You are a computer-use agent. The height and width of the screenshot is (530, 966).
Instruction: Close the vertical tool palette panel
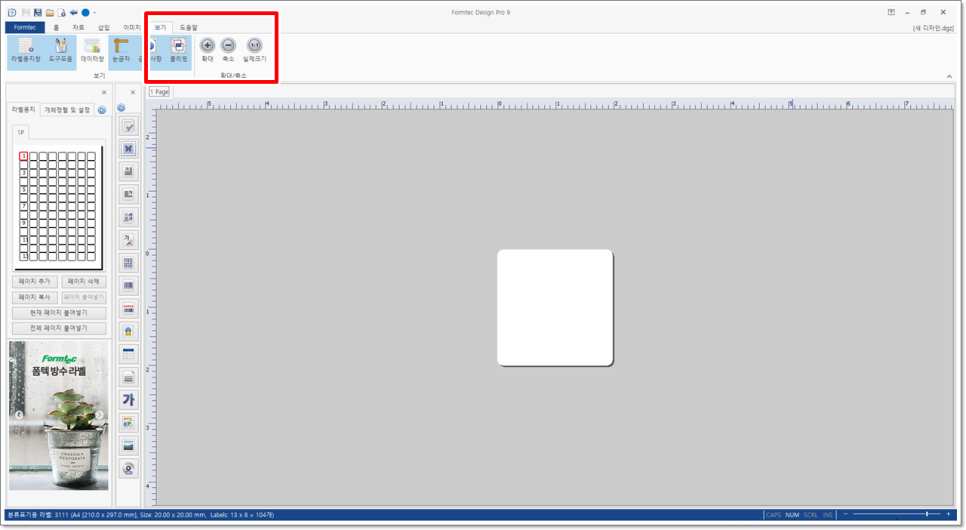coord(132,92)
